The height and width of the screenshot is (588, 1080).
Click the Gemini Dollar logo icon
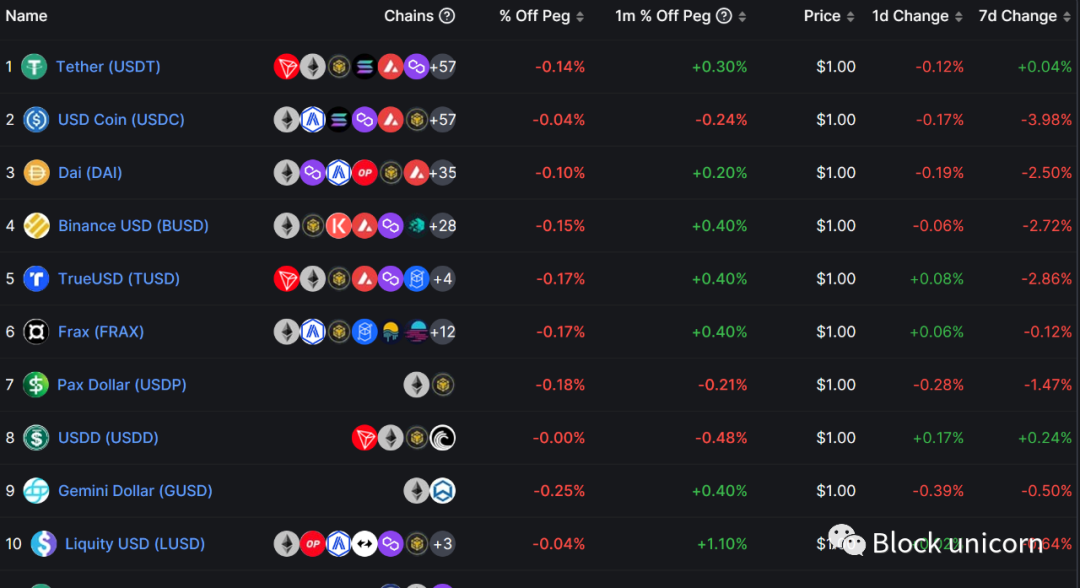pos(36,491)
